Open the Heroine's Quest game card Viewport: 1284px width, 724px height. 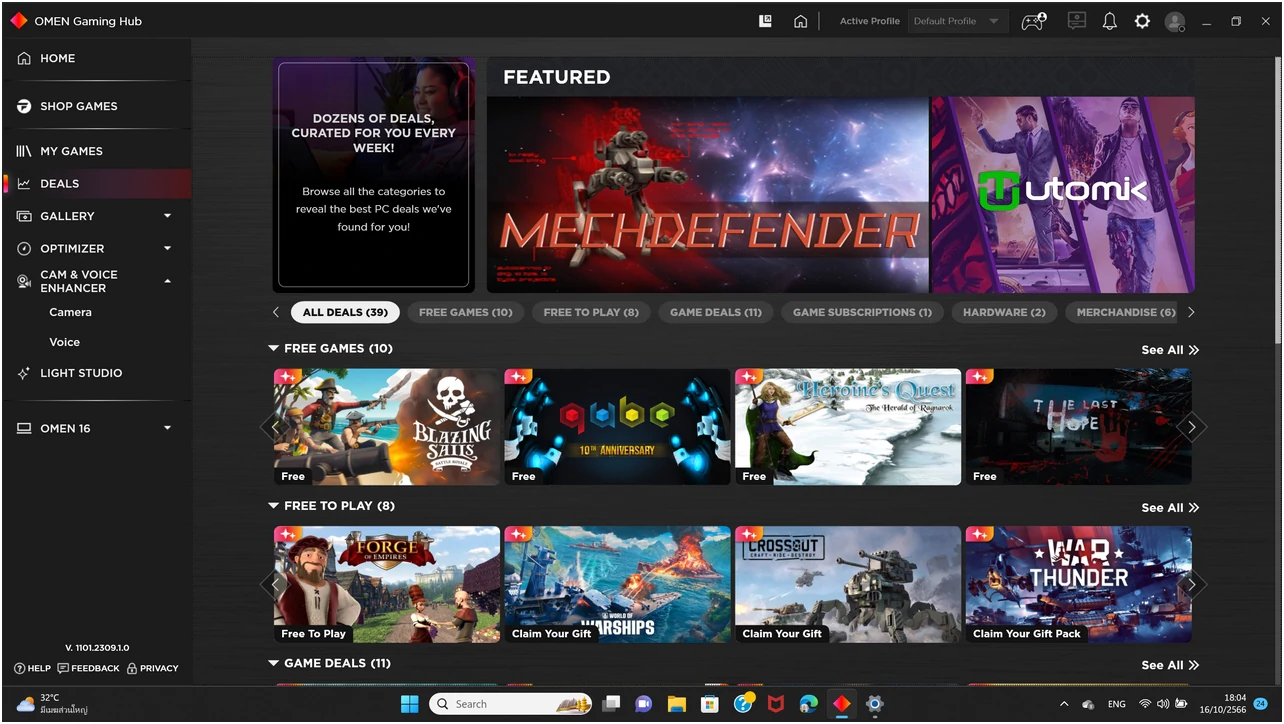pos(848,427)
